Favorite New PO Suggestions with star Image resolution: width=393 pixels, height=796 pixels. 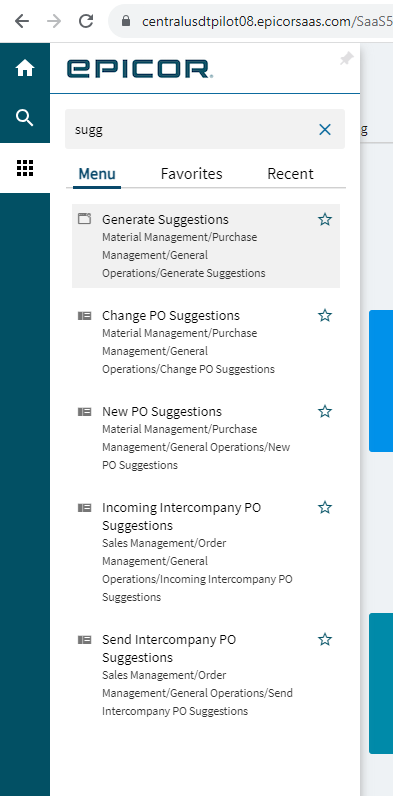(x=325, y=411)
